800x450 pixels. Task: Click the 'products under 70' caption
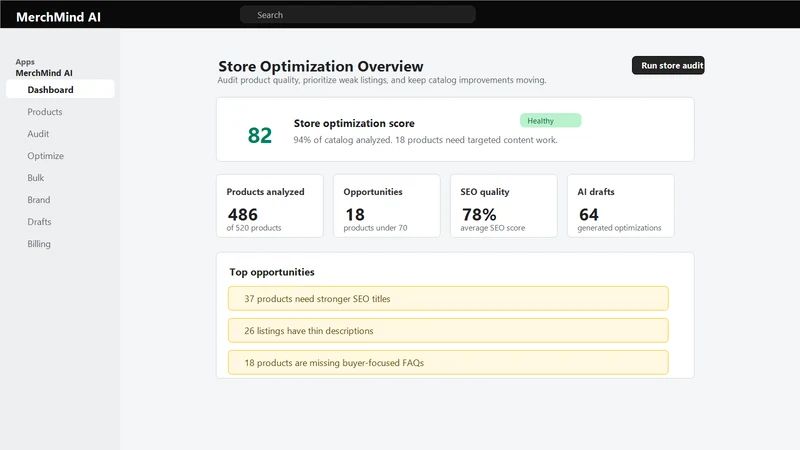click(x=375, y=228)
